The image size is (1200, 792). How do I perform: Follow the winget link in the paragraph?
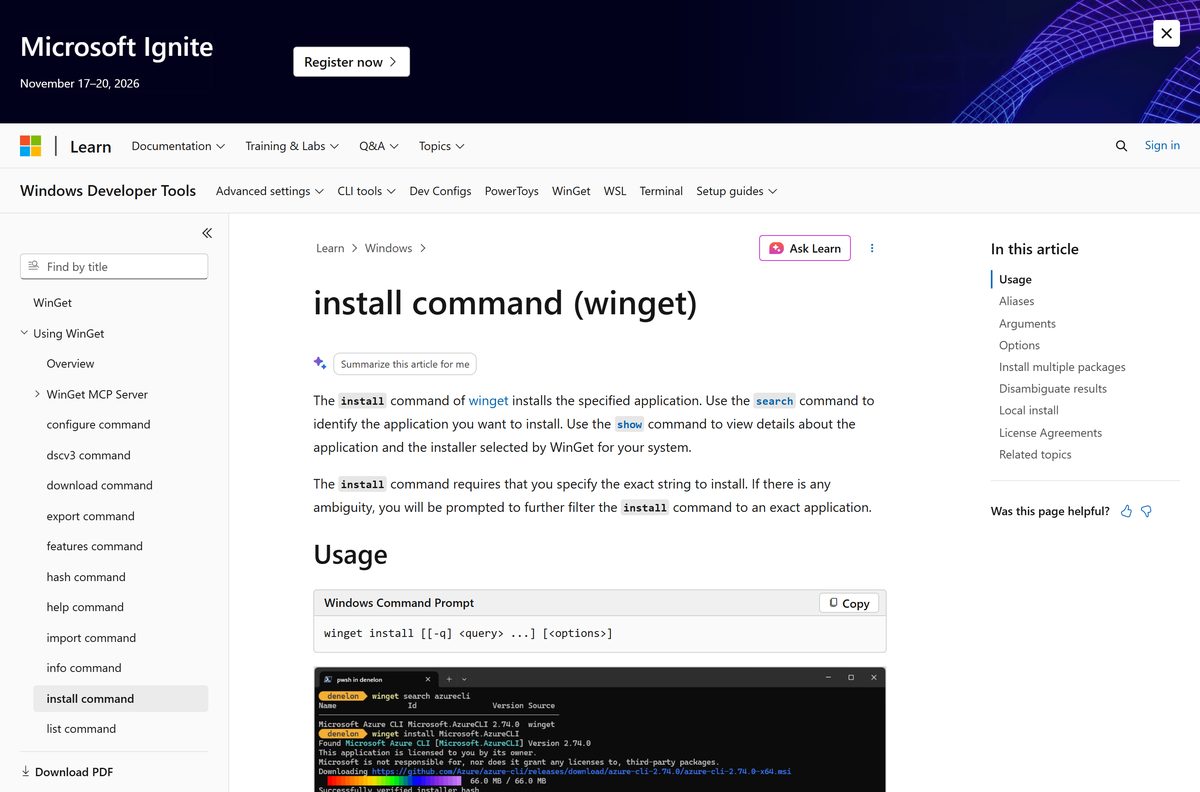pos(489,400)
